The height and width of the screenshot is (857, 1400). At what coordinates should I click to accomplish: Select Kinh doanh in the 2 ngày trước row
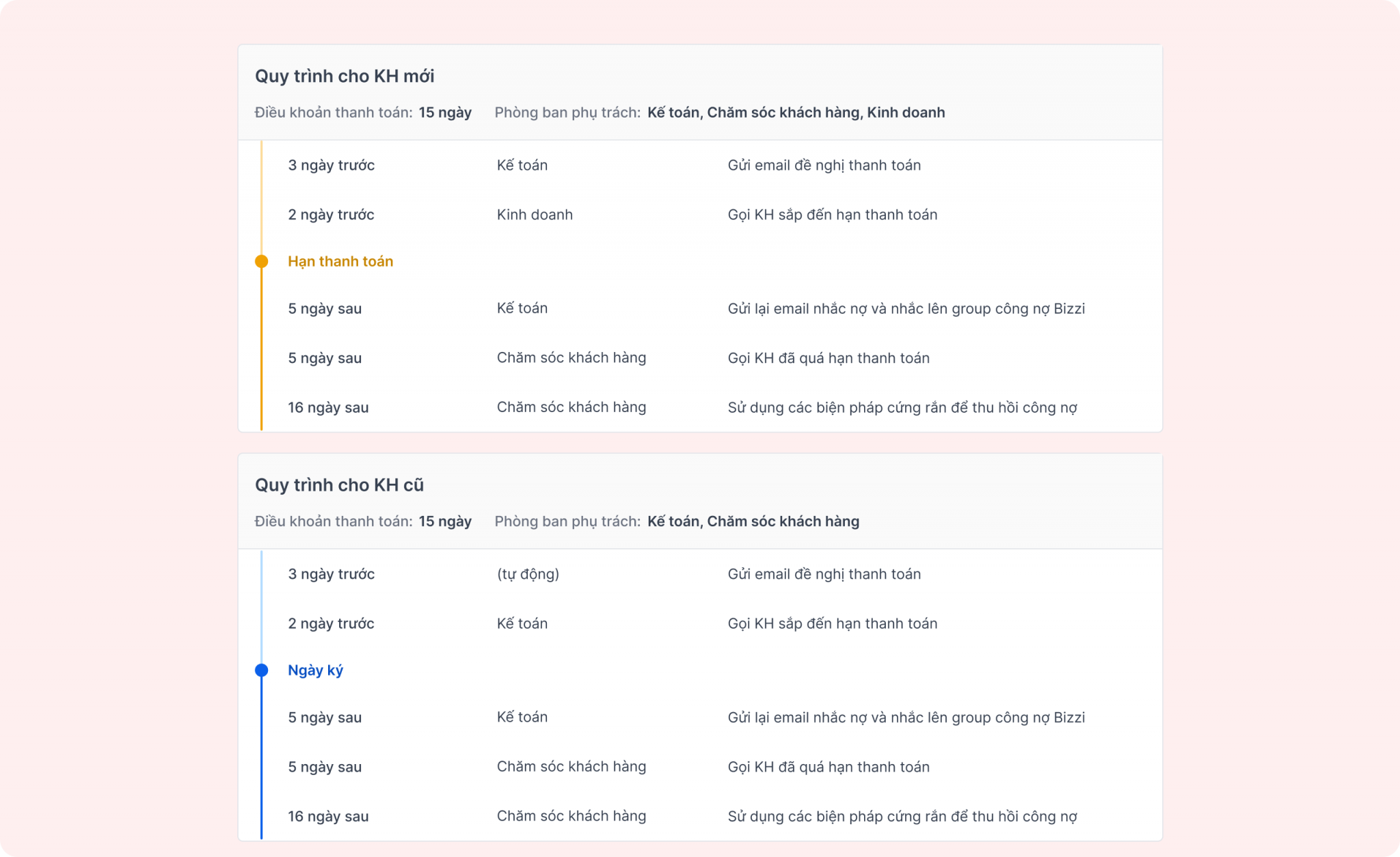pos(535,215)
